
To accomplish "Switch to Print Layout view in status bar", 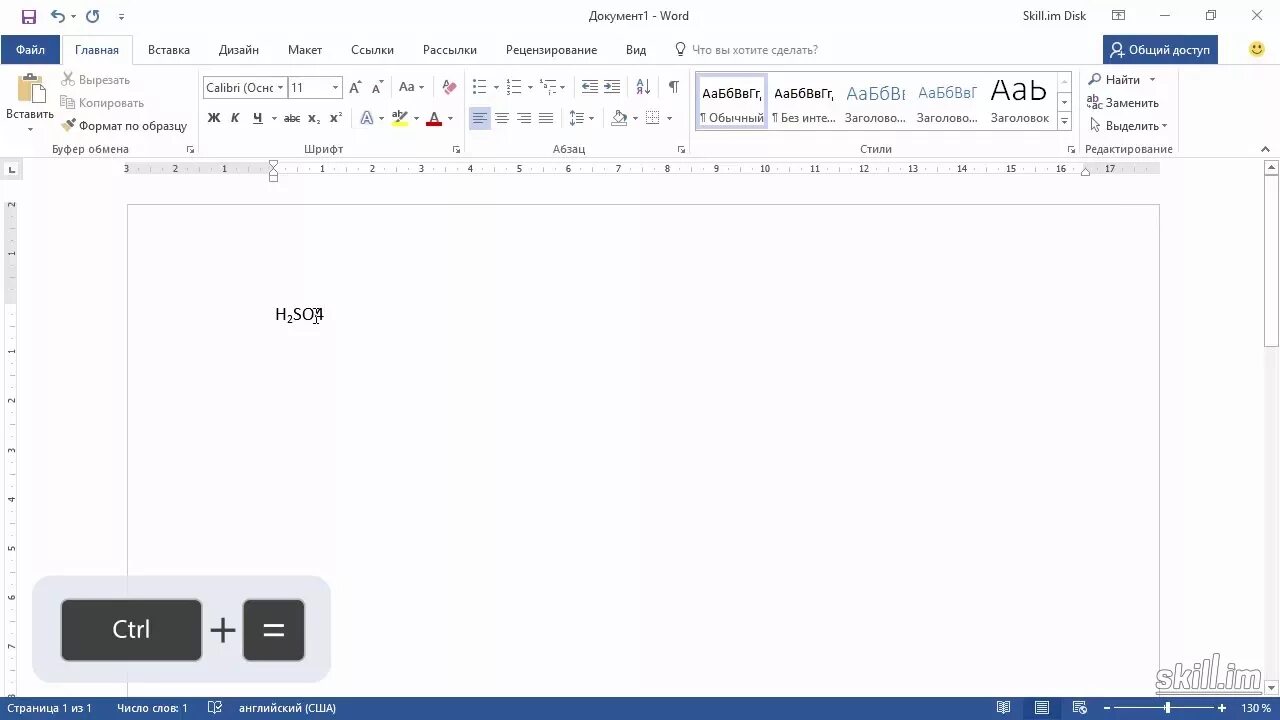I will pos(1042,708).
